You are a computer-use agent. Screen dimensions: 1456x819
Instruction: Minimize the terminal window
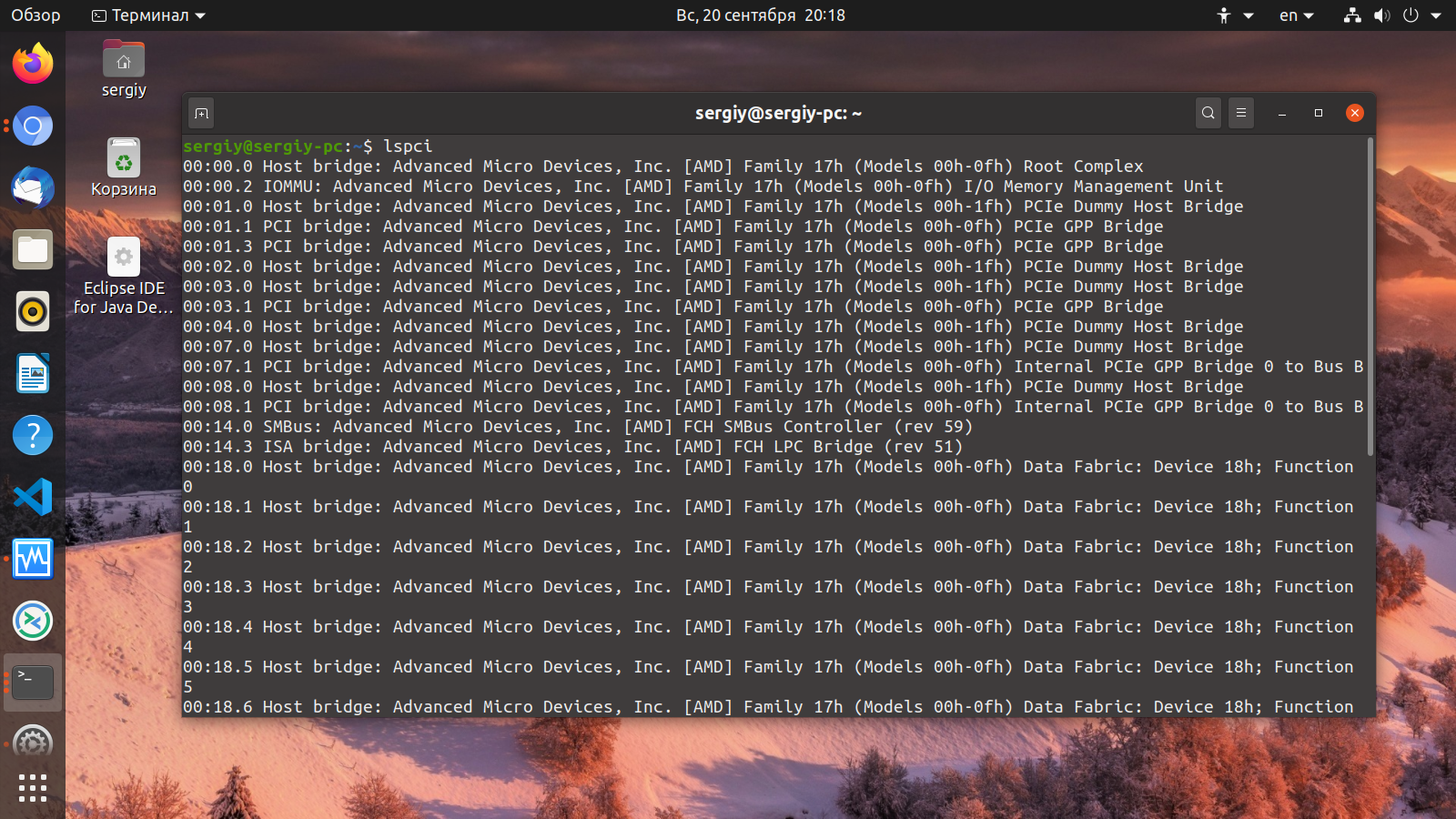(x=1282, y=113)
